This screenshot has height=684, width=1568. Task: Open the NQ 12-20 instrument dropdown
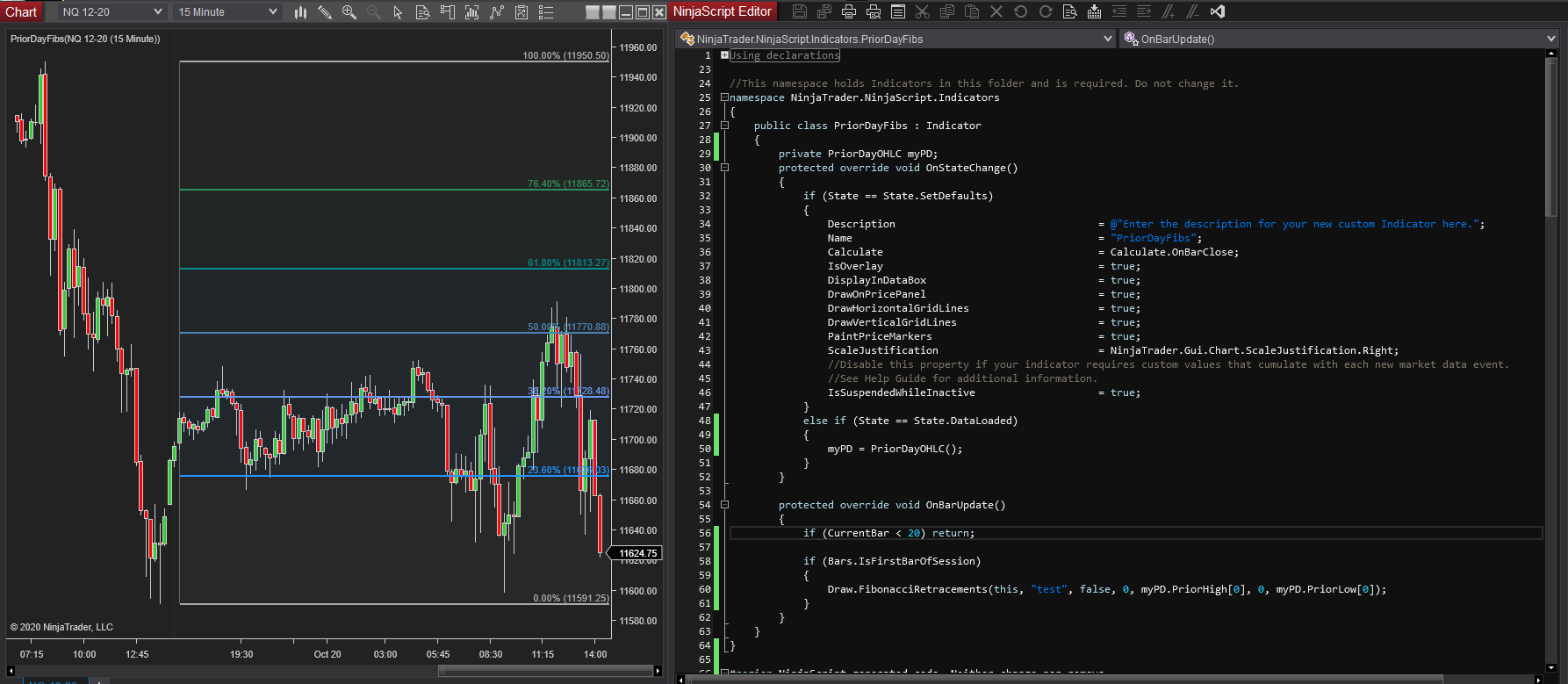click(x=112, y=12)
